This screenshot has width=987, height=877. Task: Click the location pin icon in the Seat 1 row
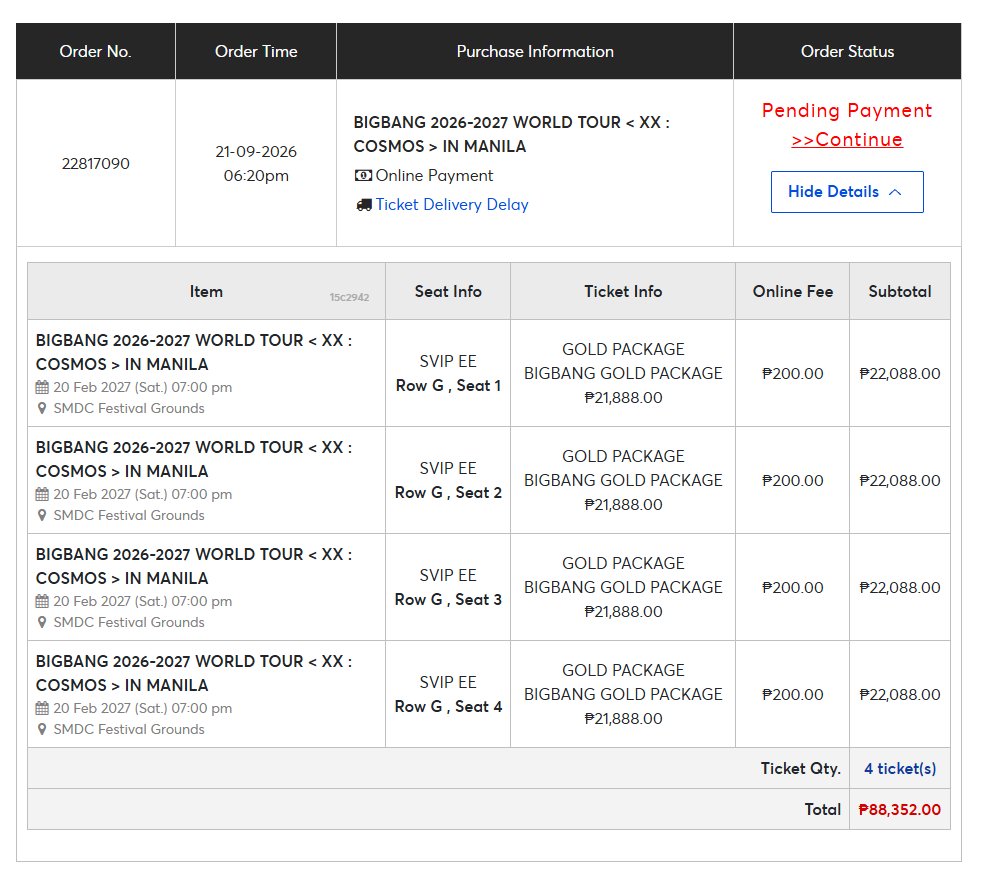coord(42,409)
